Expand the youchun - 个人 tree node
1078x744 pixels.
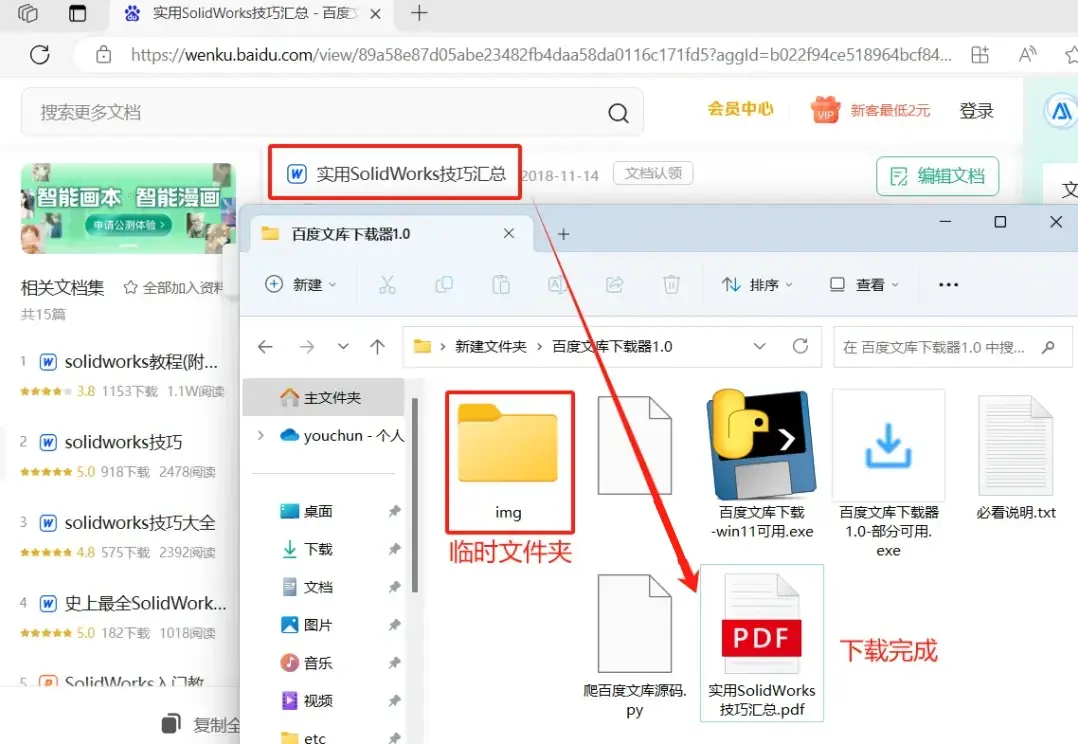point(261,435)
